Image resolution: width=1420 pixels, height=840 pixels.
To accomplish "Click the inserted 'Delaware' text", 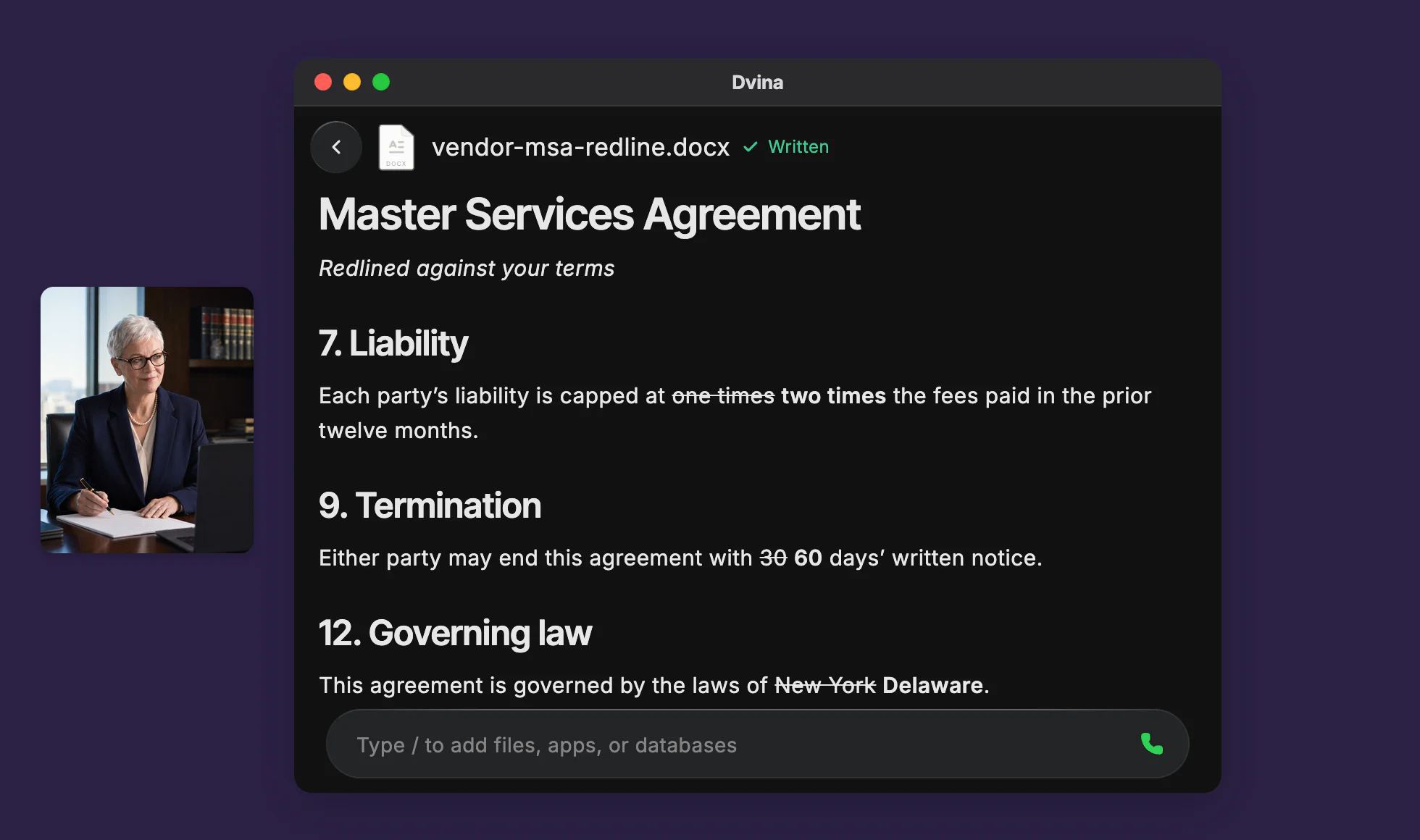I will click(x=932, y=686).
